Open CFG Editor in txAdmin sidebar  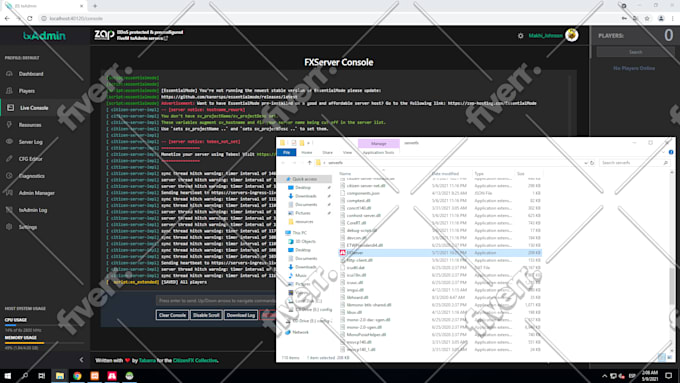pos(30,159)
